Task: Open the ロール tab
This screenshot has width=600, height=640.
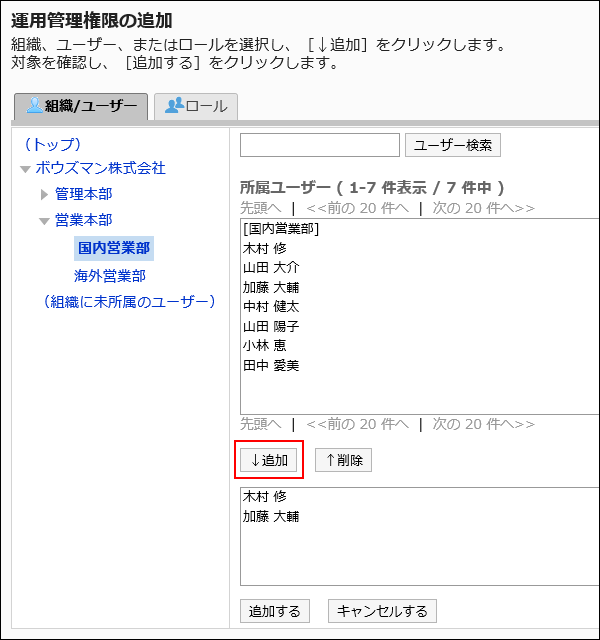Action: 196,107
